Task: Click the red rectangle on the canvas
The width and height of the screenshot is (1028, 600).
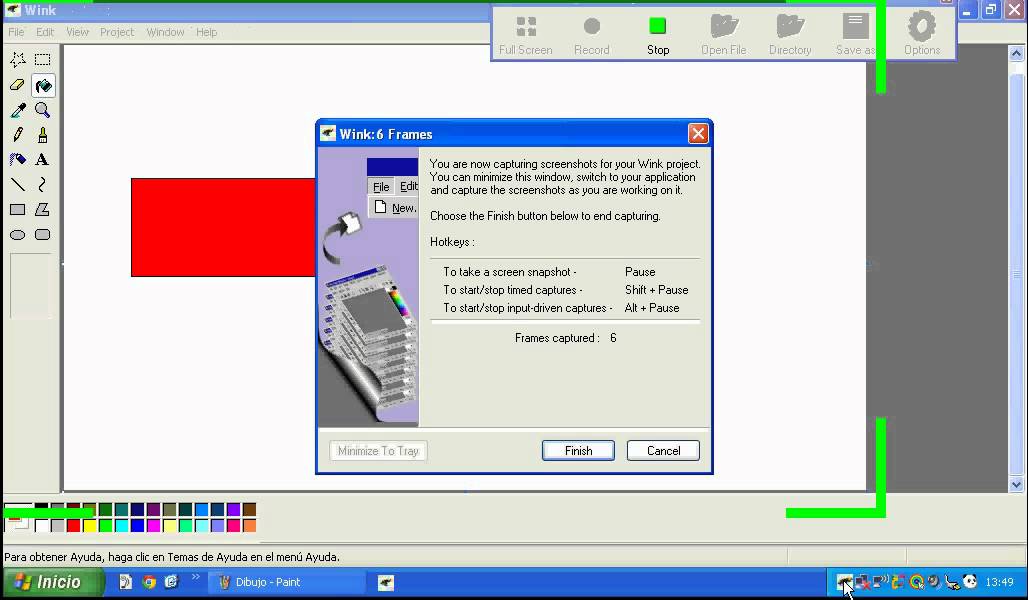Action: 223,227
